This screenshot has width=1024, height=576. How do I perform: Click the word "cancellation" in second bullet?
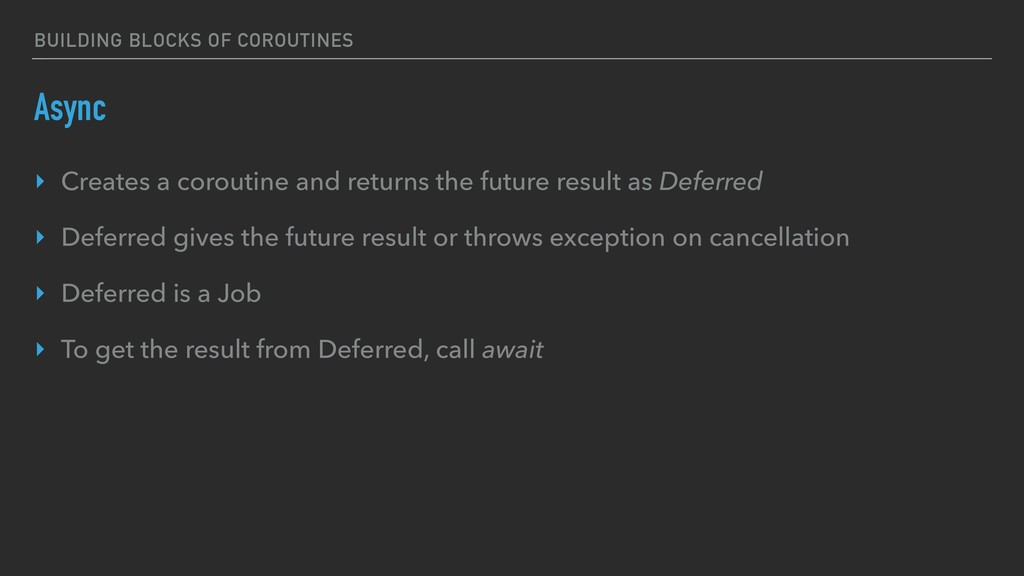779,238
